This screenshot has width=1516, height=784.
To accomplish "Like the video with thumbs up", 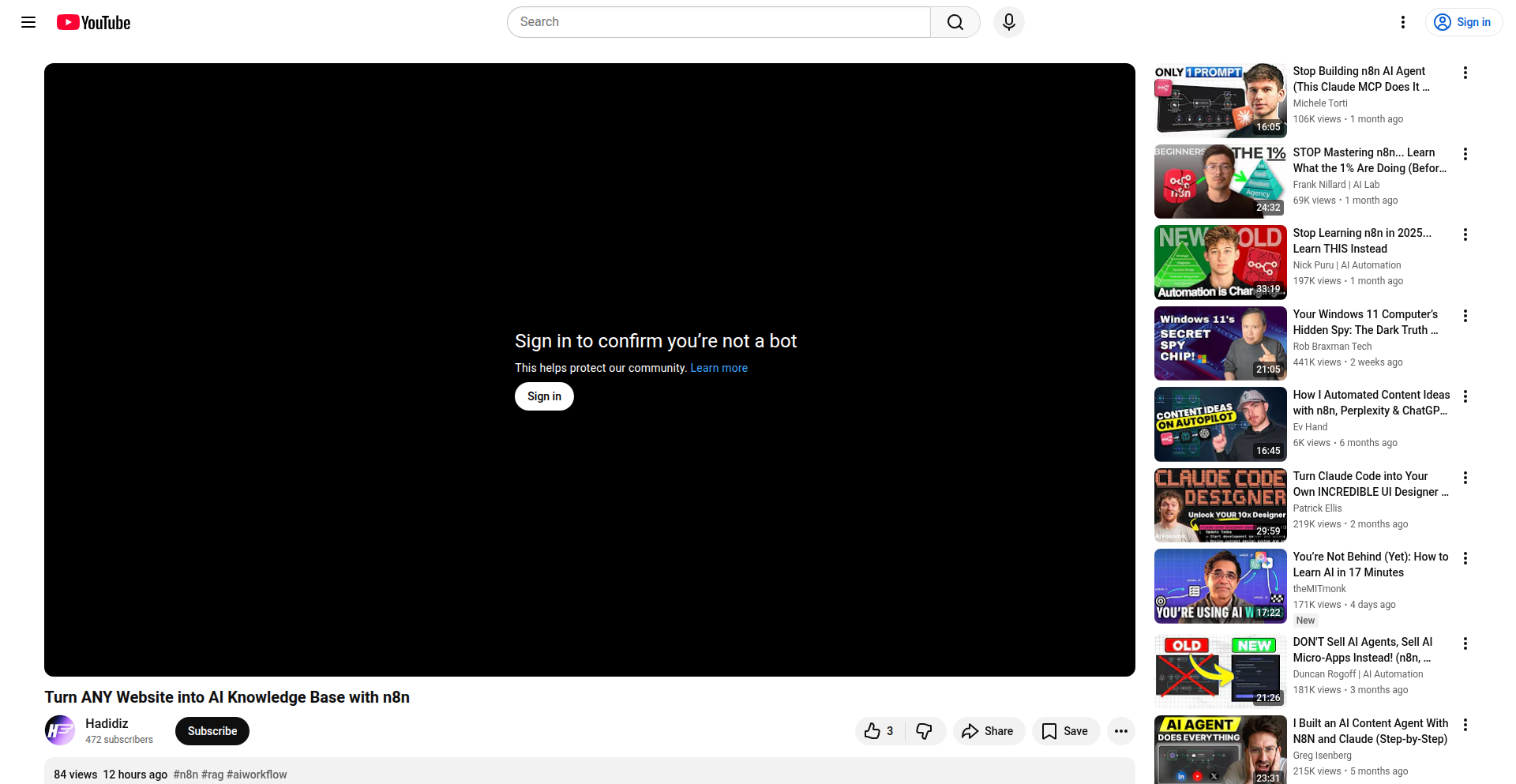I will point(875,731).
